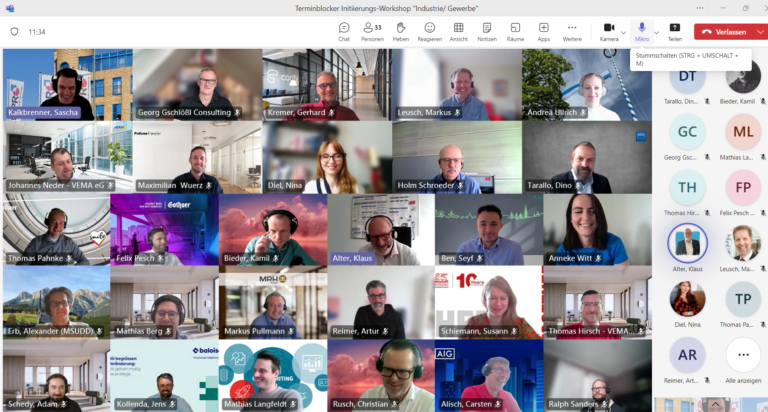Open the dropdown beside the Verlassen button
768x412 pixels.
tap(761, 32)
